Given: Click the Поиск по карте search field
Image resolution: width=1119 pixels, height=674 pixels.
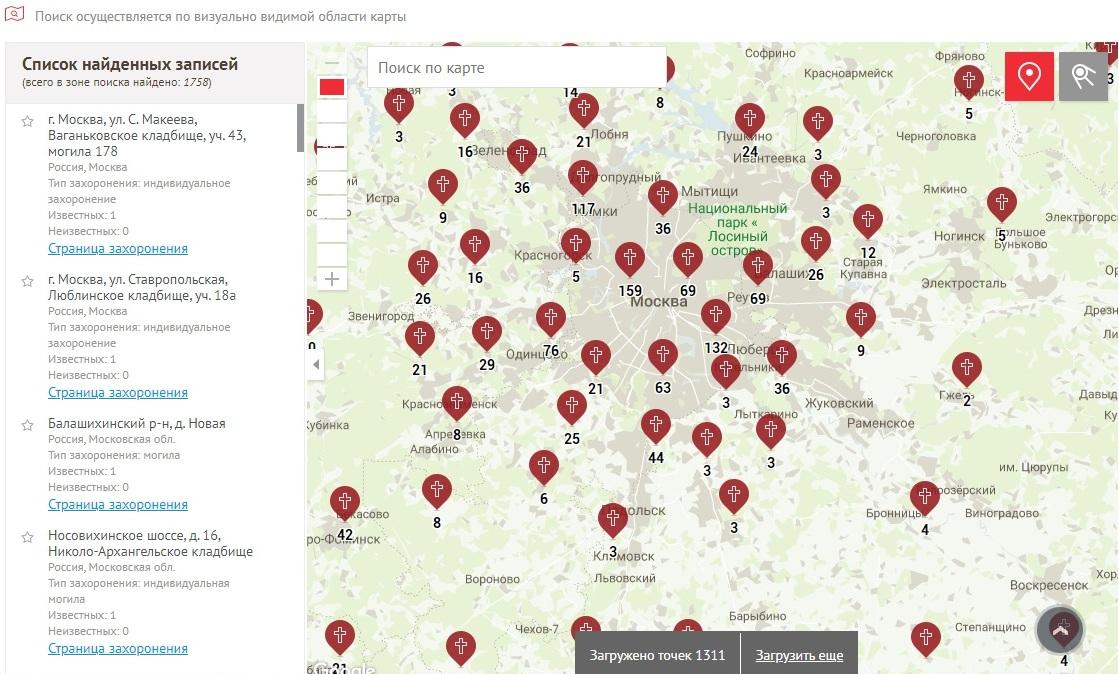Looking at the screenshot, I should coord(517,68).
